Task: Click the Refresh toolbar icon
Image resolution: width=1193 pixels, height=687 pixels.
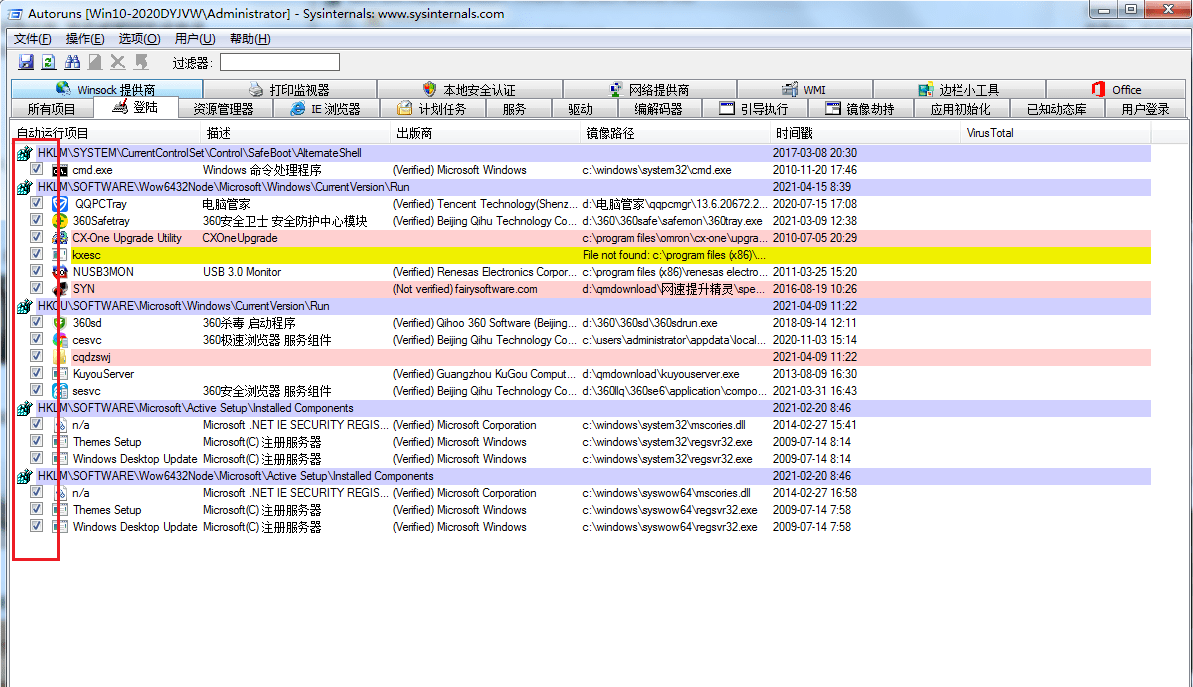Action: point(49,62)
